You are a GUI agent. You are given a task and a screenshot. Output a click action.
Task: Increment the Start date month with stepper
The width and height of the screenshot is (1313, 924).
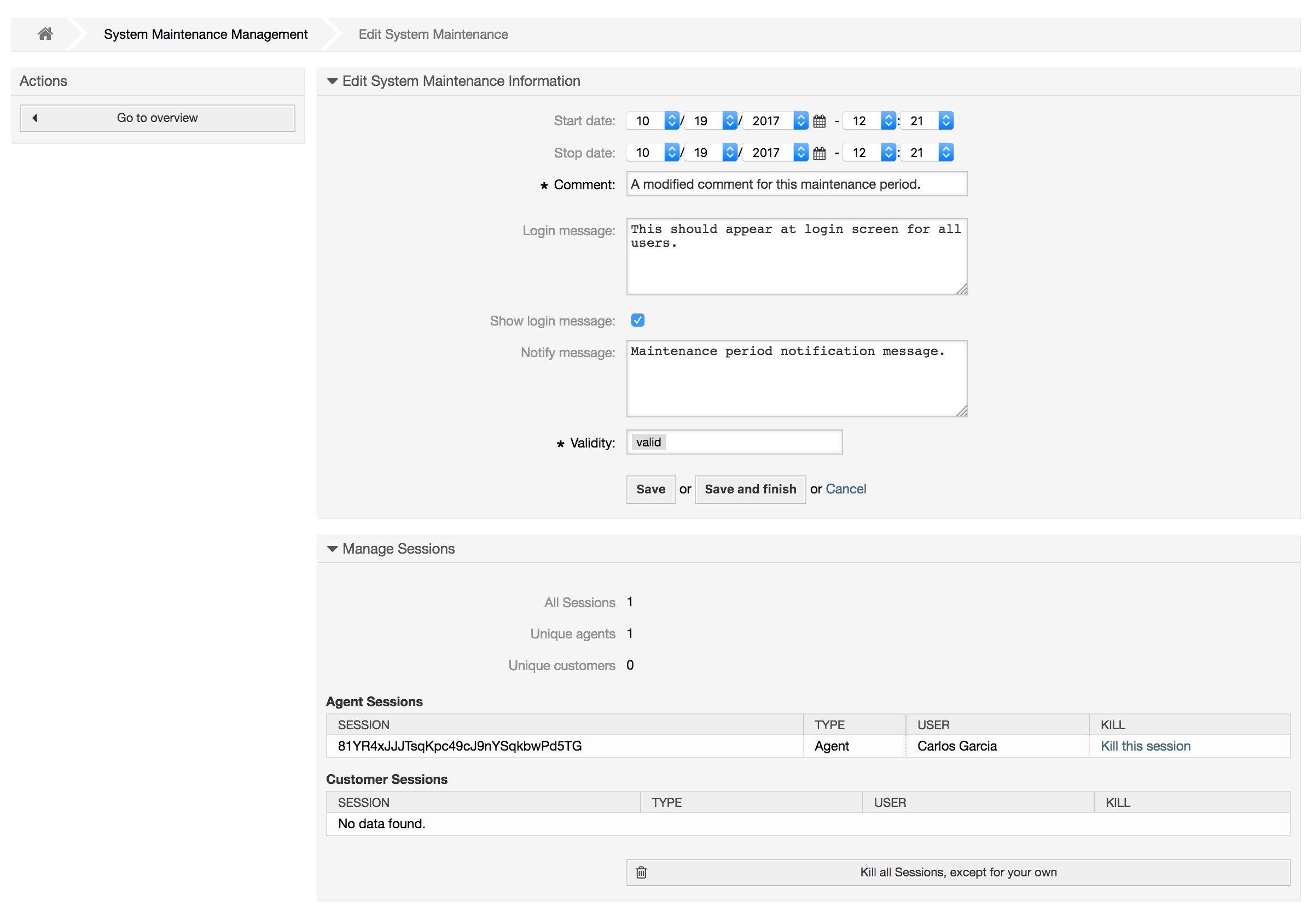[671, 117]
